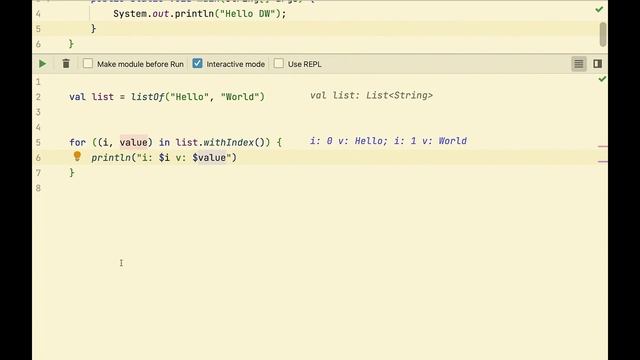
Task: Click 'println' on line 6 of scratch
Action: point(111,158)
